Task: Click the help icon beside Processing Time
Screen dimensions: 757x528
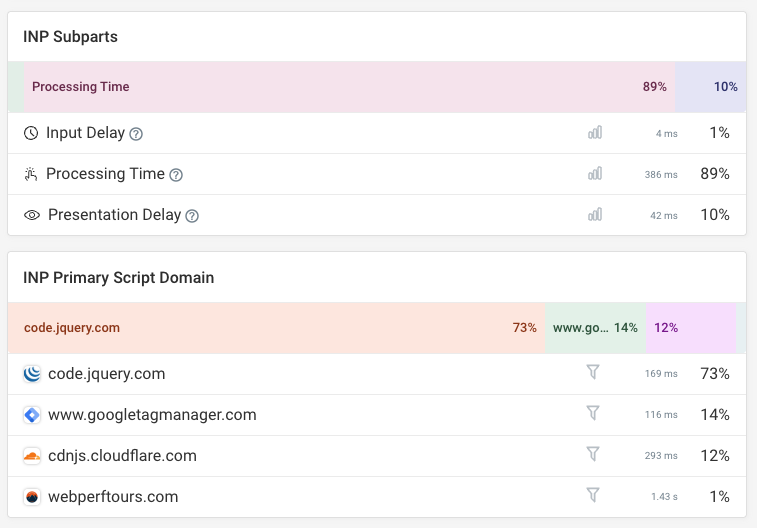Action: tap(176, 175)
